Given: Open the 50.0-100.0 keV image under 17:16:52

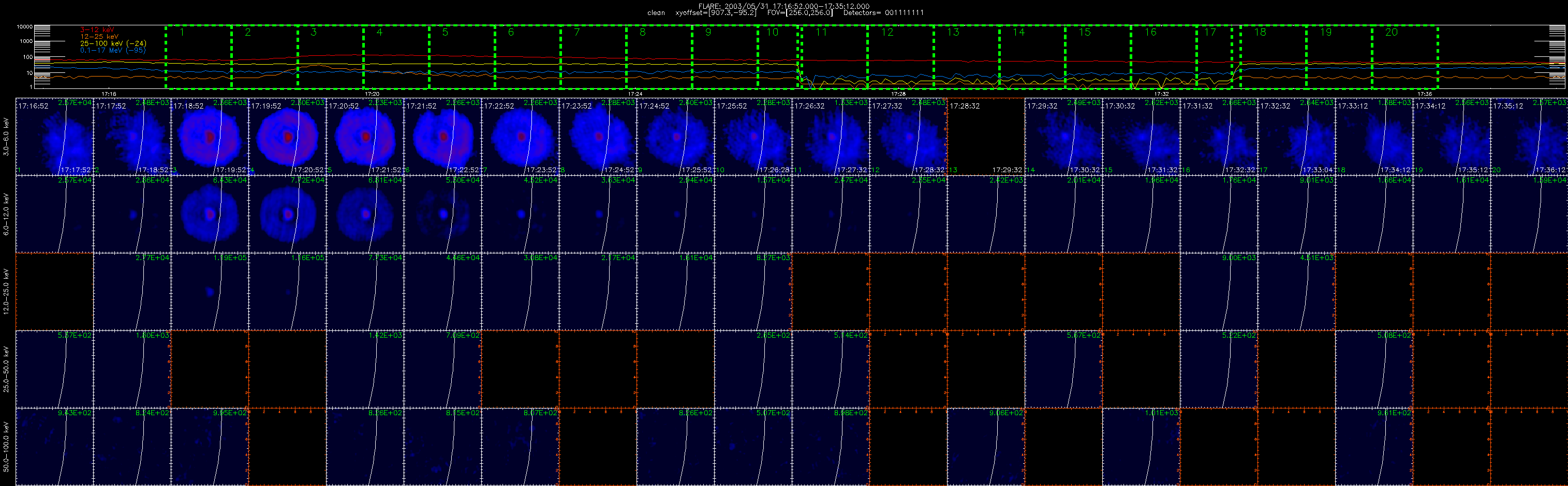Looking at the screenshot, I should [x=55, y=447].
